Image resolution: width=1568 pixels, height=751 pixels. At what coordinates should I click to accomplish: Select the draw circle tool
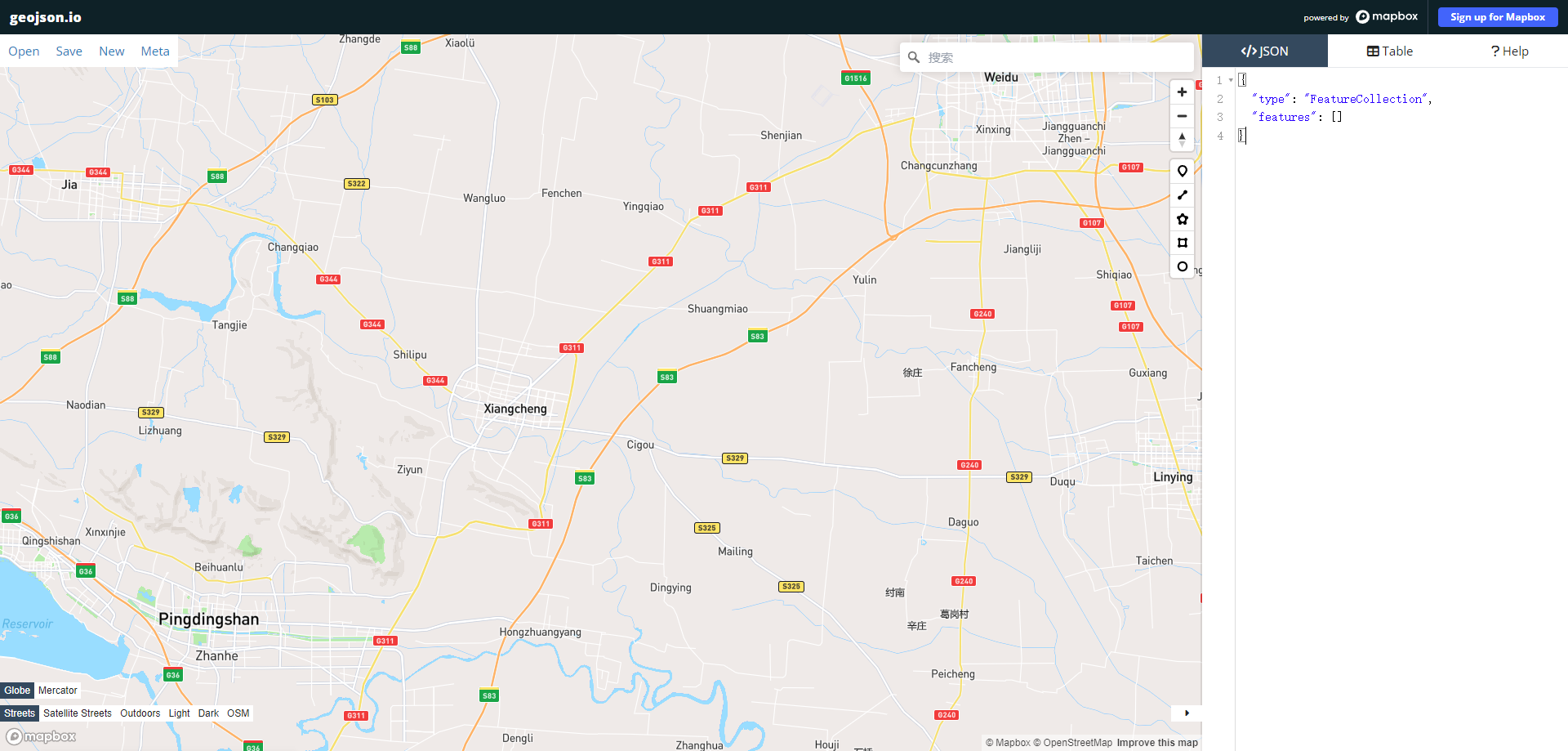point(1182,266)
